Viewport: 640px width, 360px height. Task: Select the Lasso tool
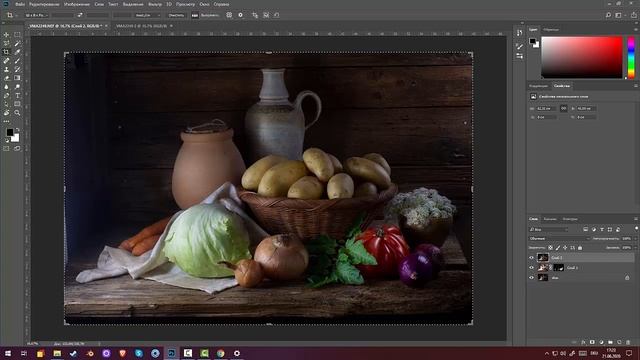coord(6,43)
